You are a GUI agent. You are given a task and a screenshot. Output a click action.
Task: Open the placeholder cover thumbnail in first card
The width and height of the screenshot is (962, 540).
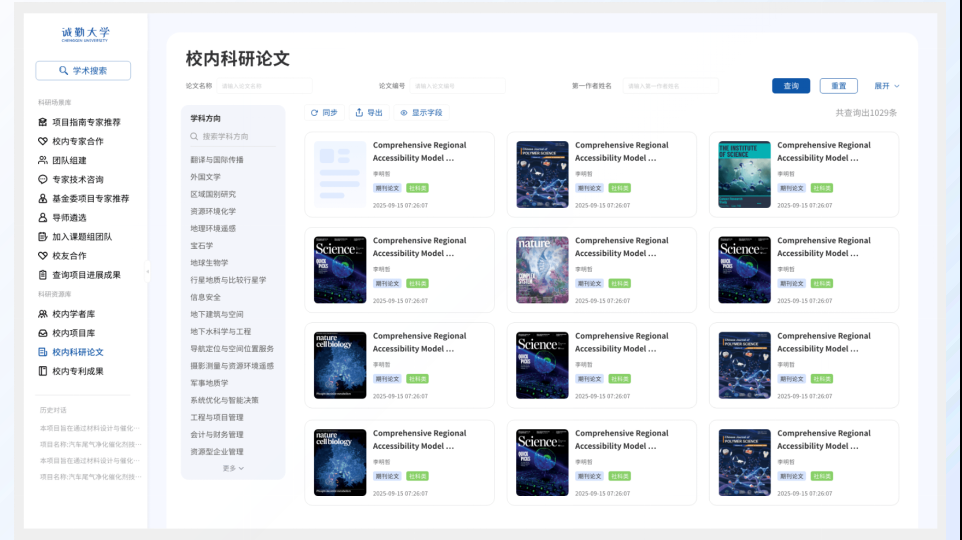(x=340, y=174)
